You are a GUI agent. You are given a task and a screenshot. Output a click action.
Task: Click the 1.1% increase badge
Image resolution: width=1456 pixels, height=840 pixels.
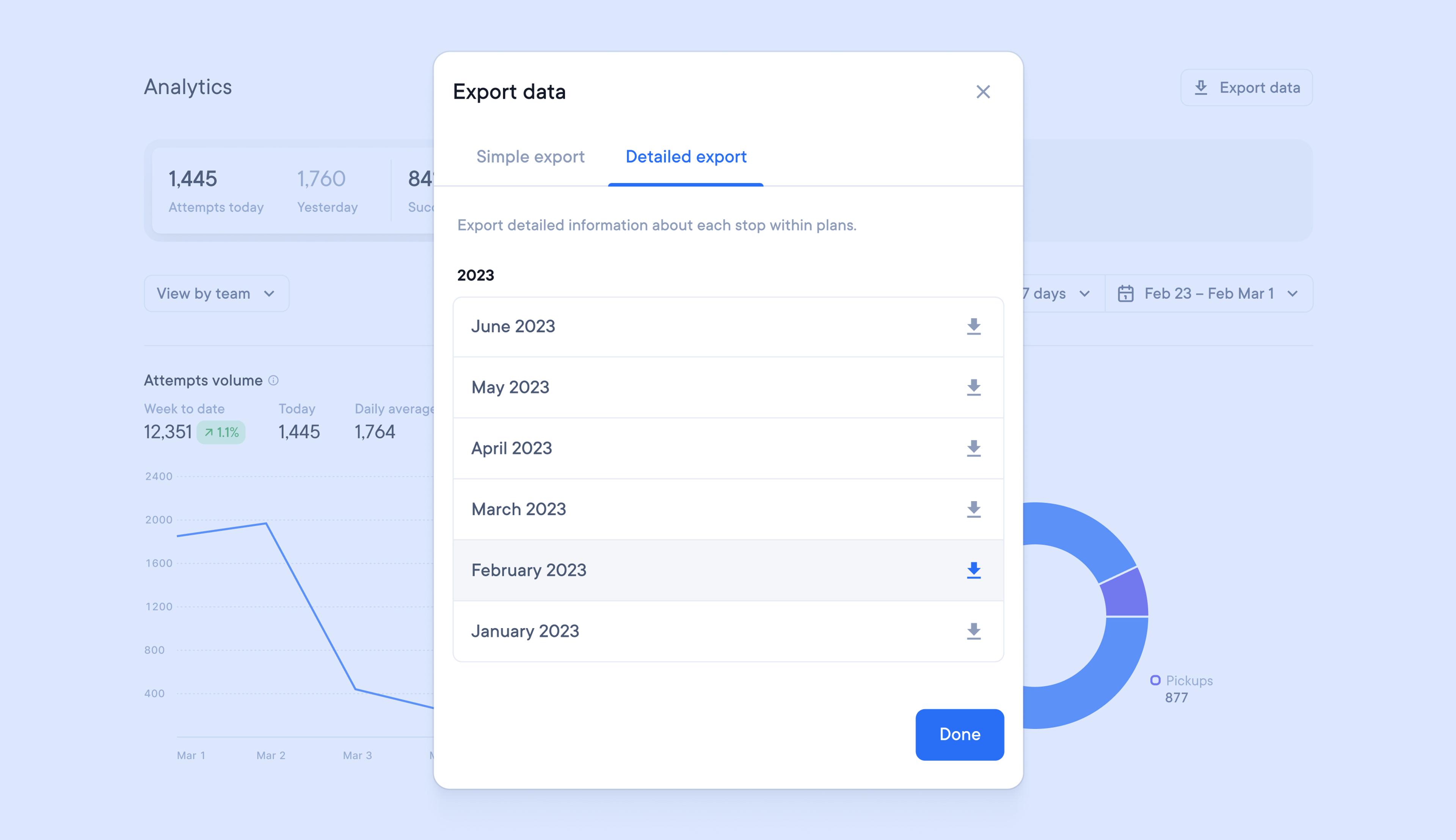coord(221,432)
